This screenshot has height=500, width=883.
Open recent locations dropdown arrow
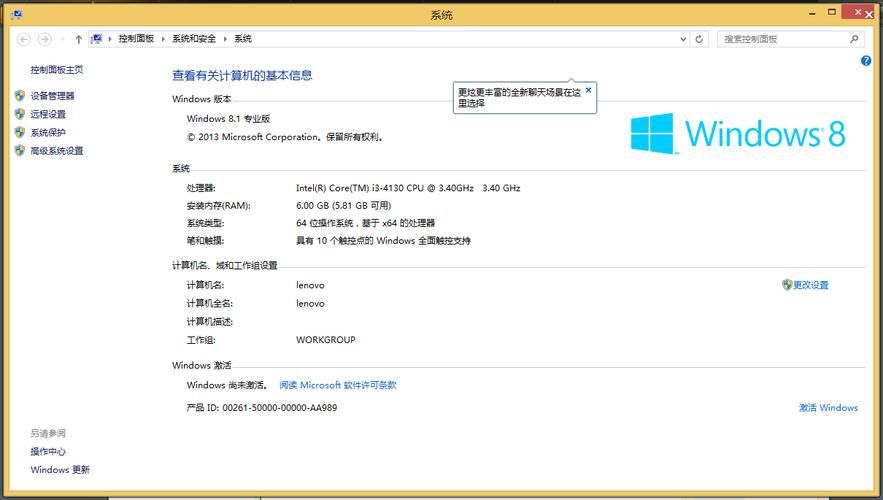point(62,39)
